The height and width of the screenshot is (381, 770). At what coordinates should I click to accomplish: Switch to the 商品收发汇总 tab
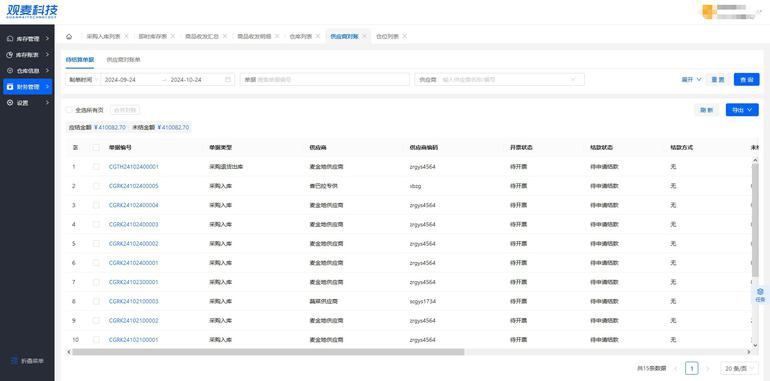pos(202,36)
